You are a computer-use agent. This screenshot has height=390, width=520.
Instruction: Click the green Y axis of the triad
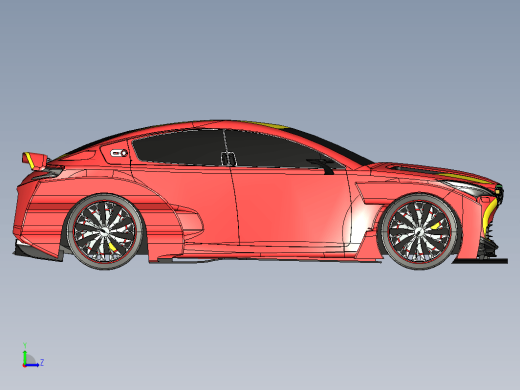[x=25, y=357]
